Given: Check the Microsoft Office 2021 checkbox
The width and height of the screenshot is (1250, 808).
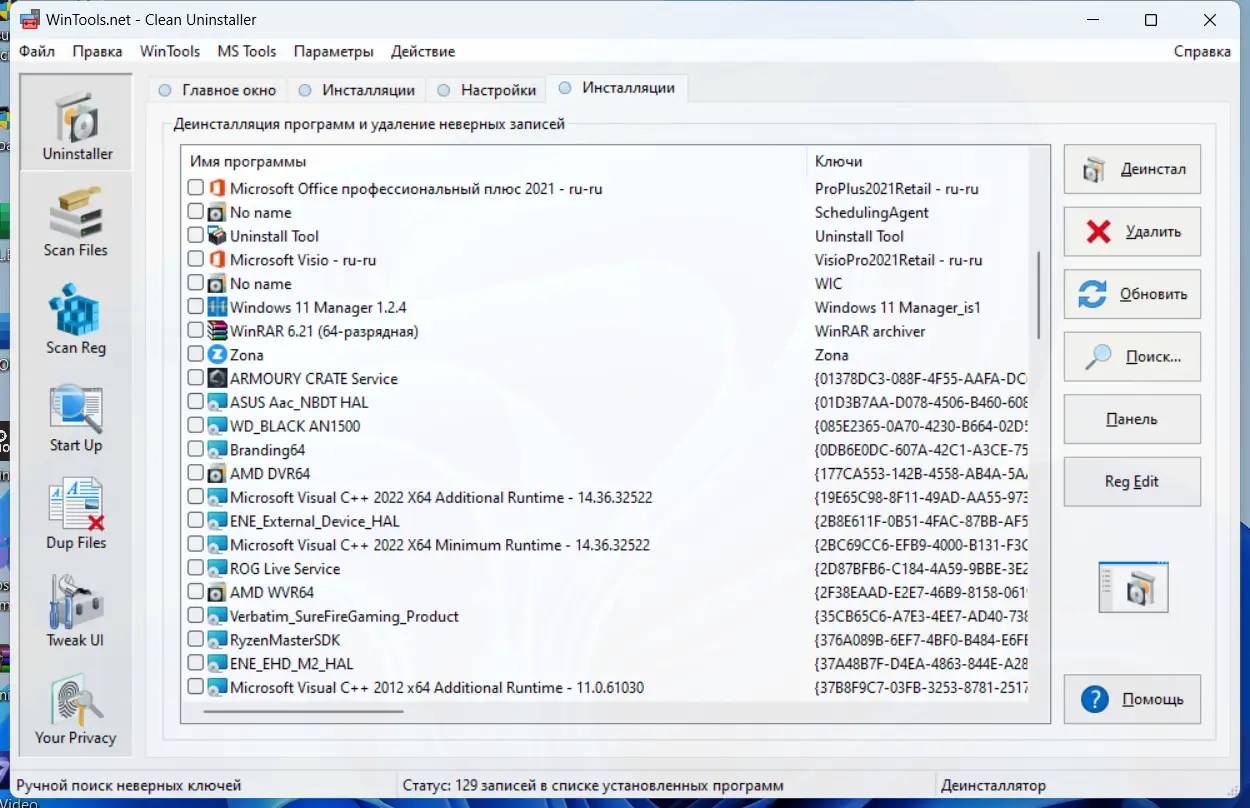Looking at the screenshot, I should pos(196,188).
